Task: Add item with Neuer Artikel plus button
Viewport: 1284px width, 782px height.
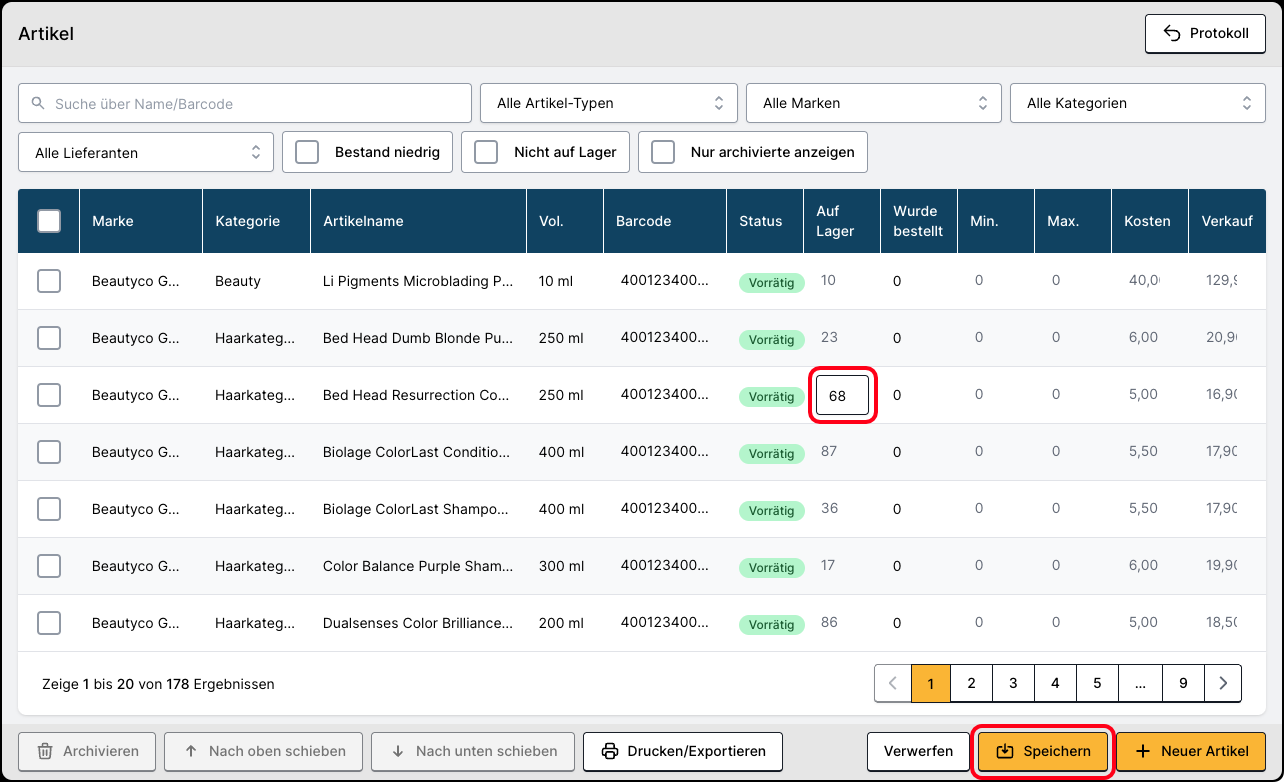Action: [x=1144, y=751]
